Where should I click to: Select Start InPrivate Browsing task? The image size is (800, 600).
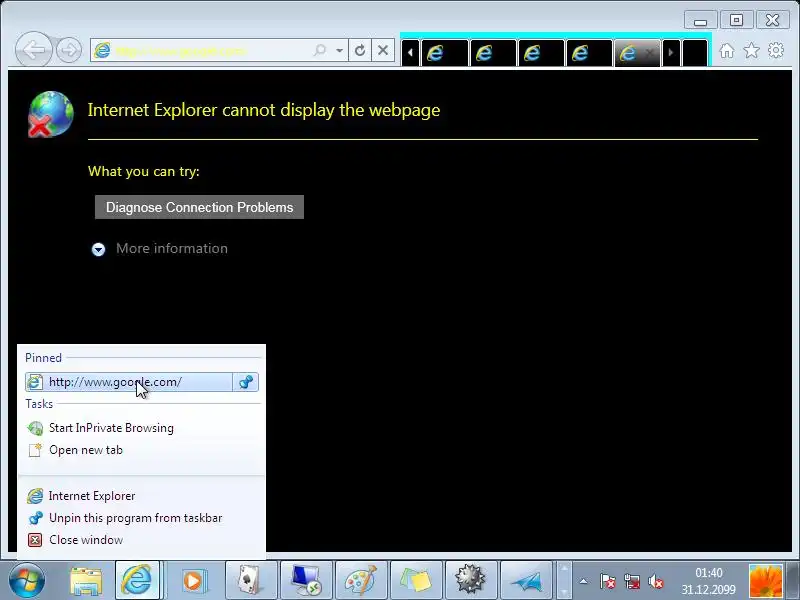111,428
